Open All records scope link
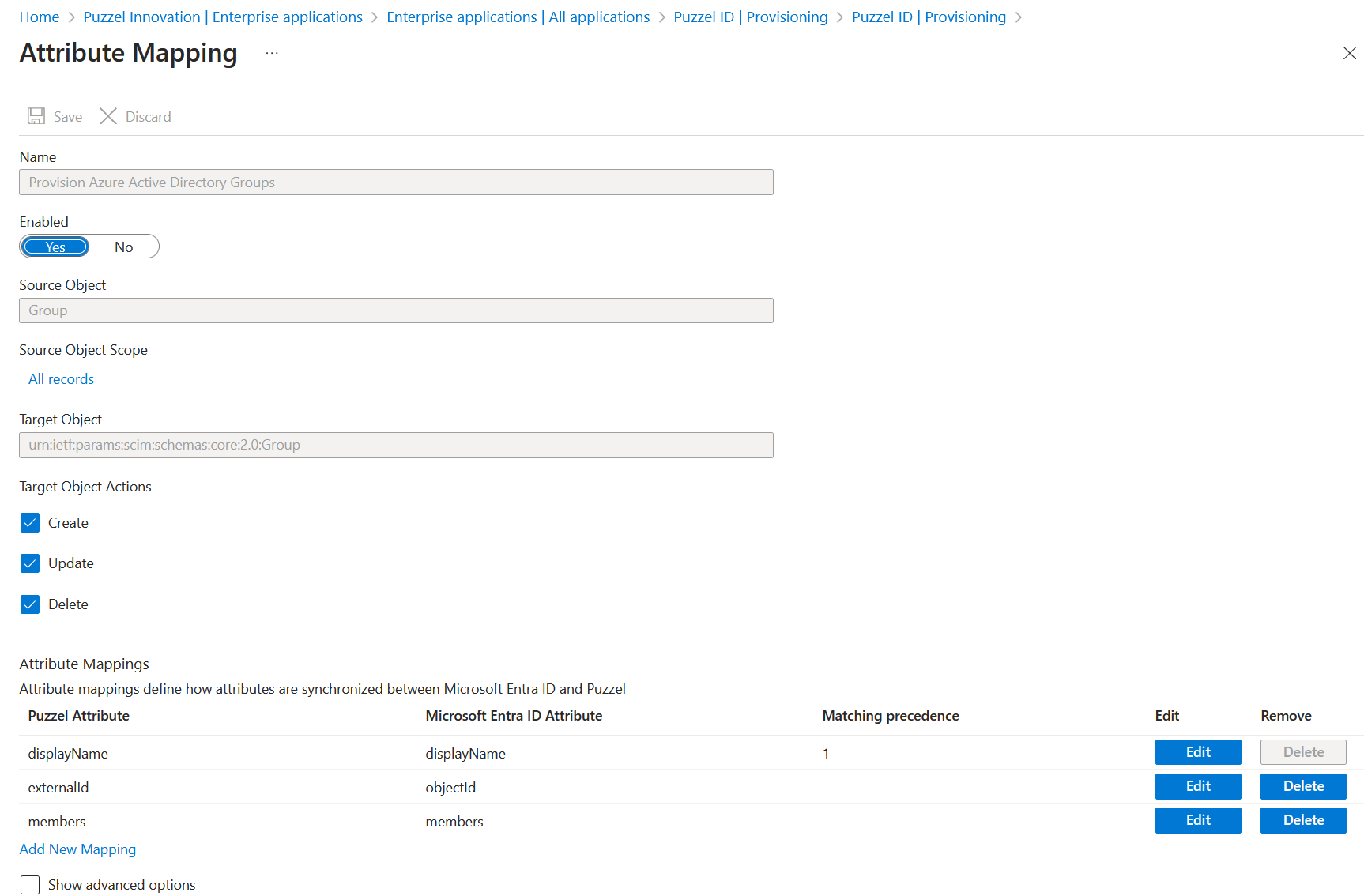Viewport: 1364px width, 896px height. (x=61, y=379)
